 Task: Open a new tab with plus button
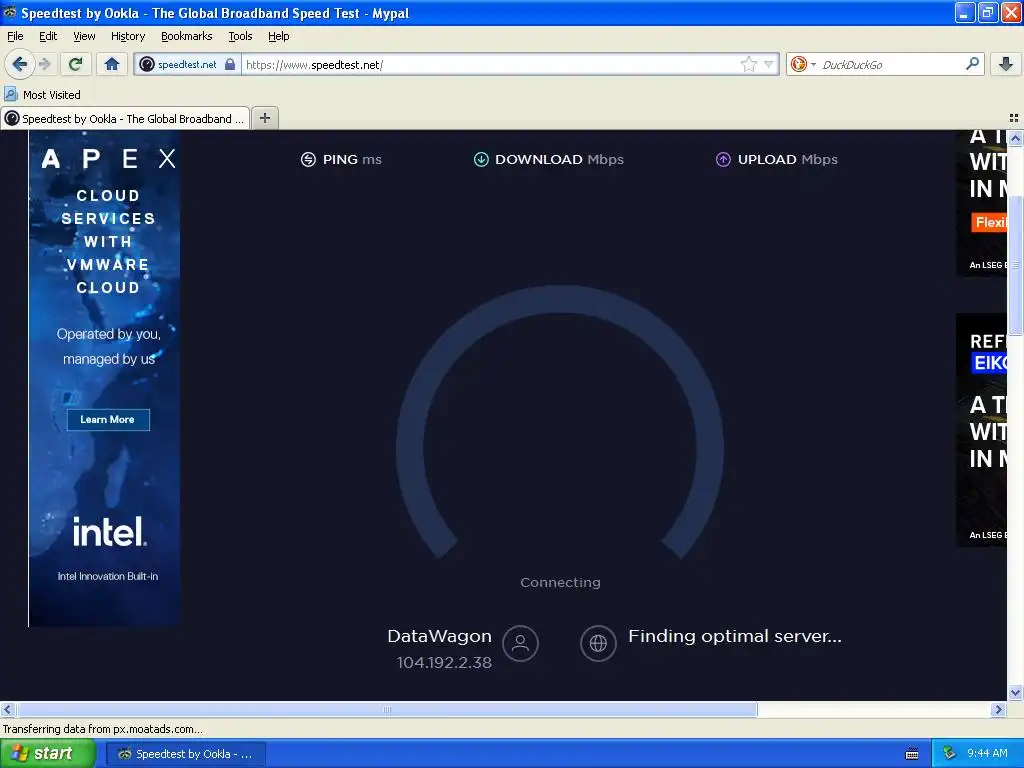coord(264,118)
